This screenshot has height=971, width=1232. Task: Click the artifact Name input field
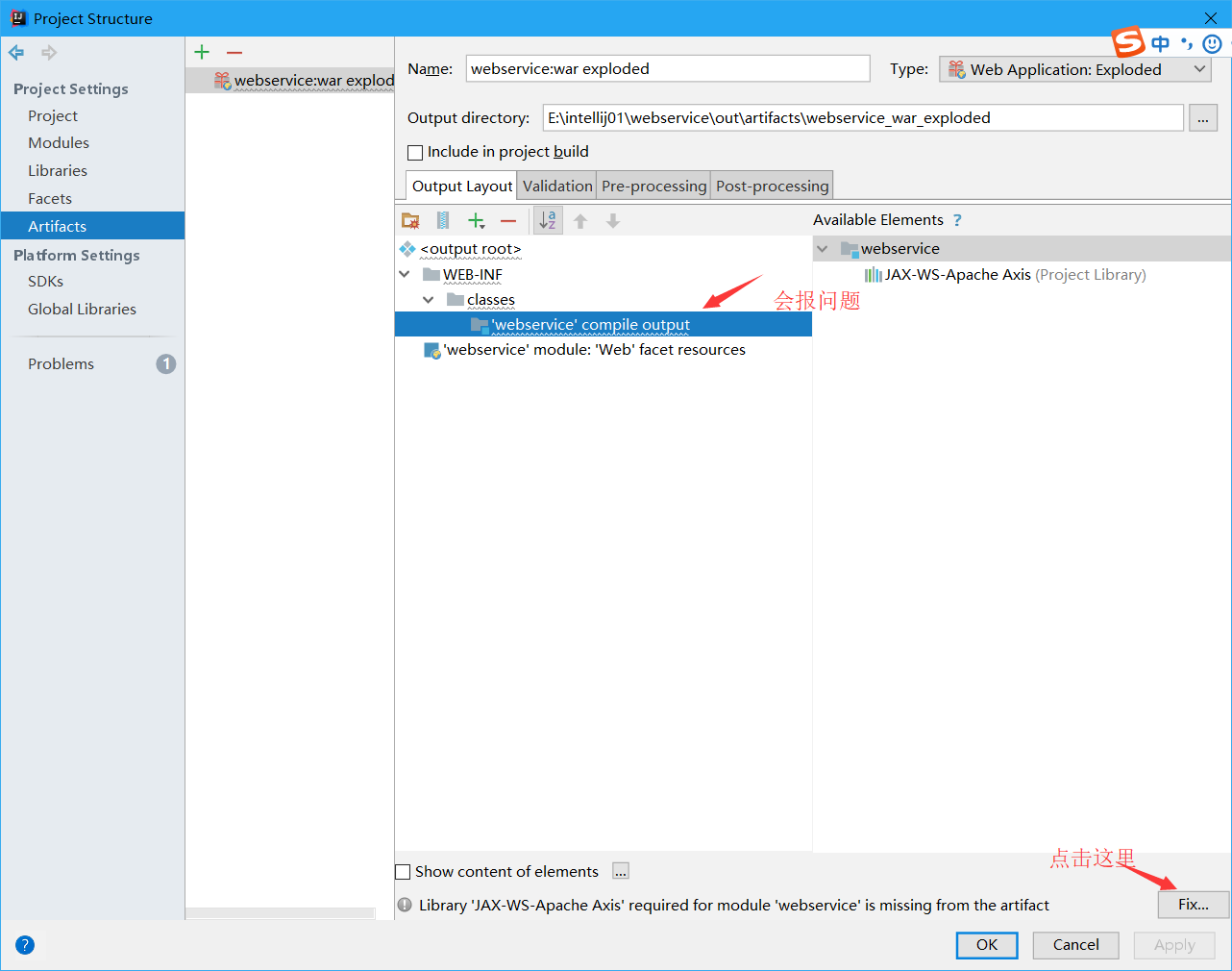coord(668,69)
